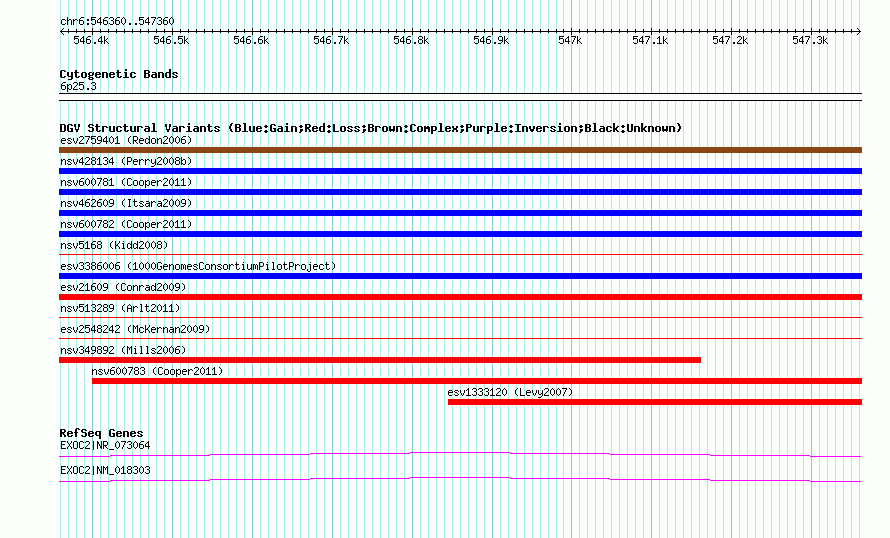This screenshot has height=538, width=890.
Task: Click label nsv600782 (Cooper2011)
Action: (126, 224)
